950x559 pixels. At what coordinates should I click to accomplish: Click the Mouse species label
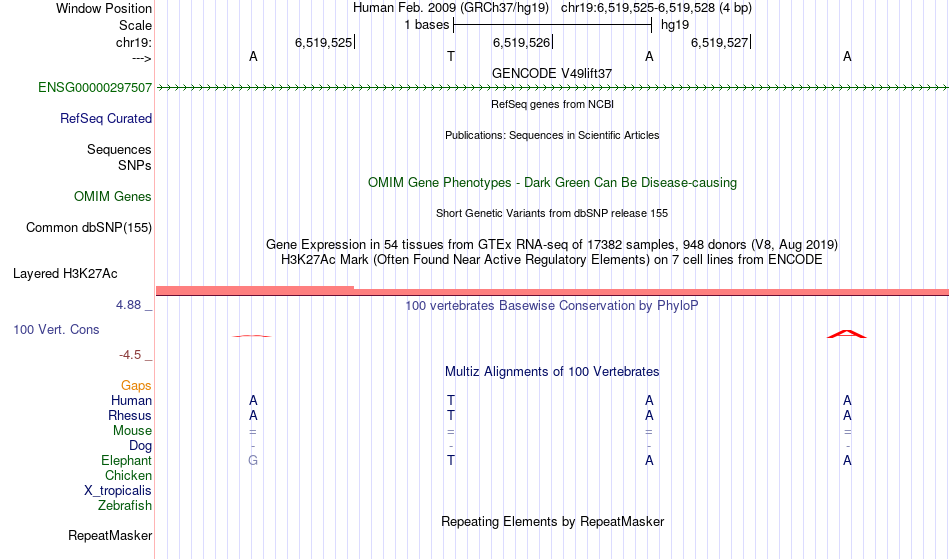[133, 431]
